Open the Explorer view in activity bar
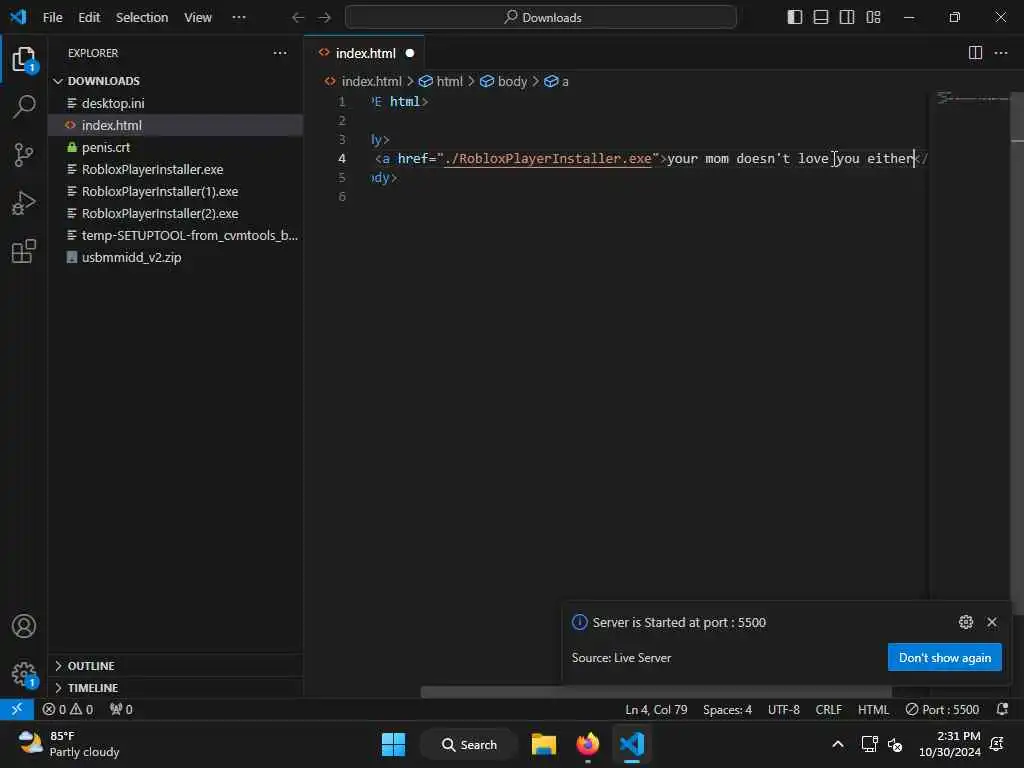 click(x=24, y=60)
